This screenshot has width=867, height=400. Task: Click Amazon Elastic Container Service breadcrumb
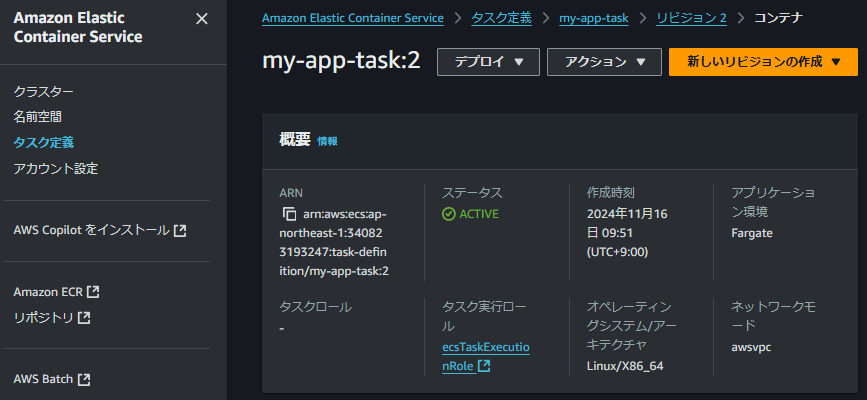point(353,18)
